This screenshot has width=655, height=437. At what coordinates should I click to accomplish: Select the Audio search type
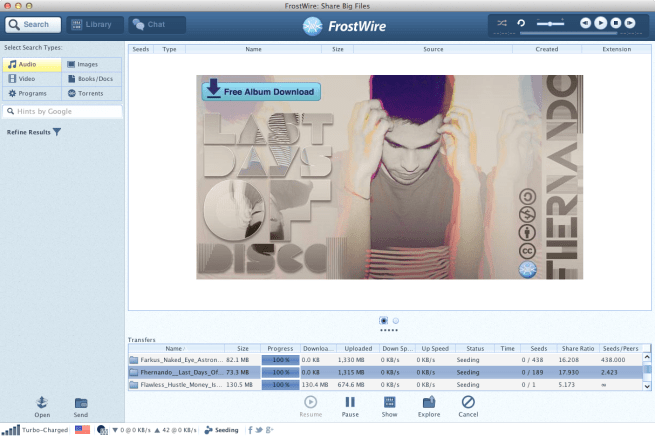click(x=32, y=65)
